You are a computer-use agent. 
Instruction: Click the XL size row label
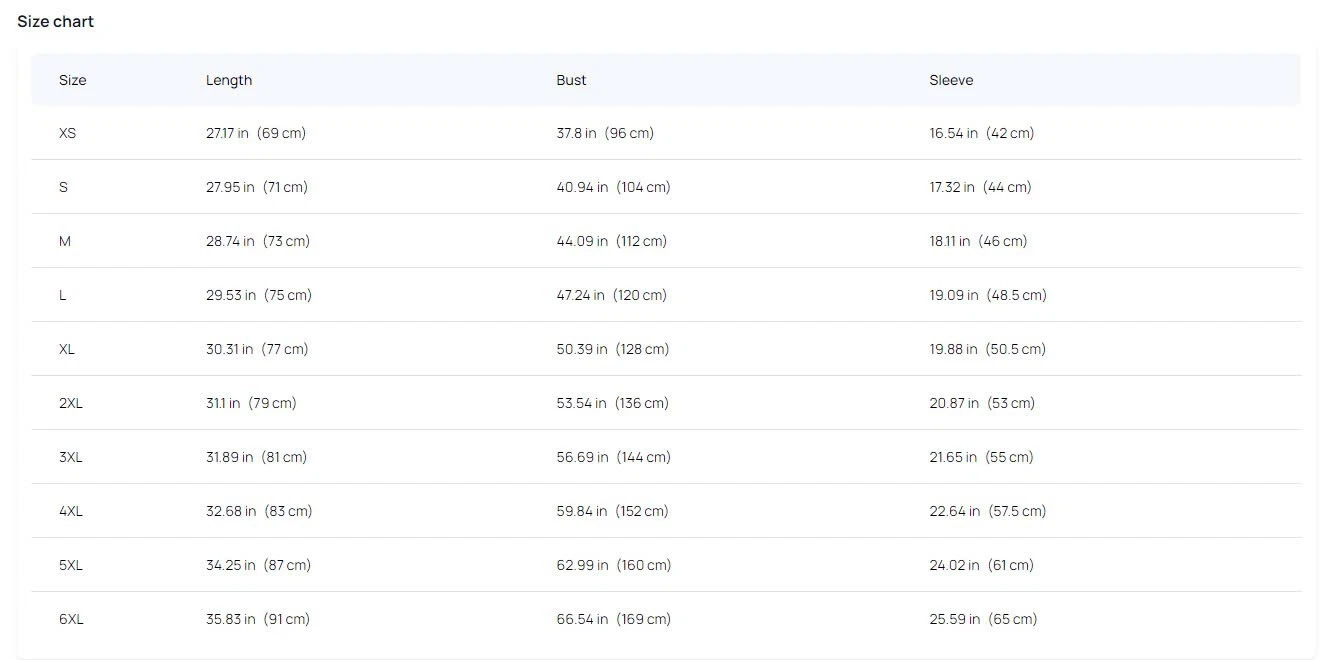point(67,349)
